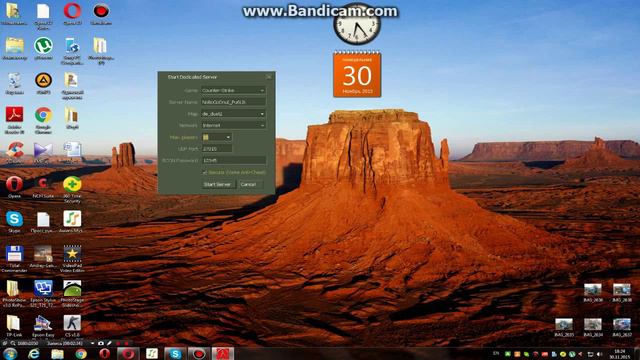Open the uTorrent desktop icon

point(43,49)
